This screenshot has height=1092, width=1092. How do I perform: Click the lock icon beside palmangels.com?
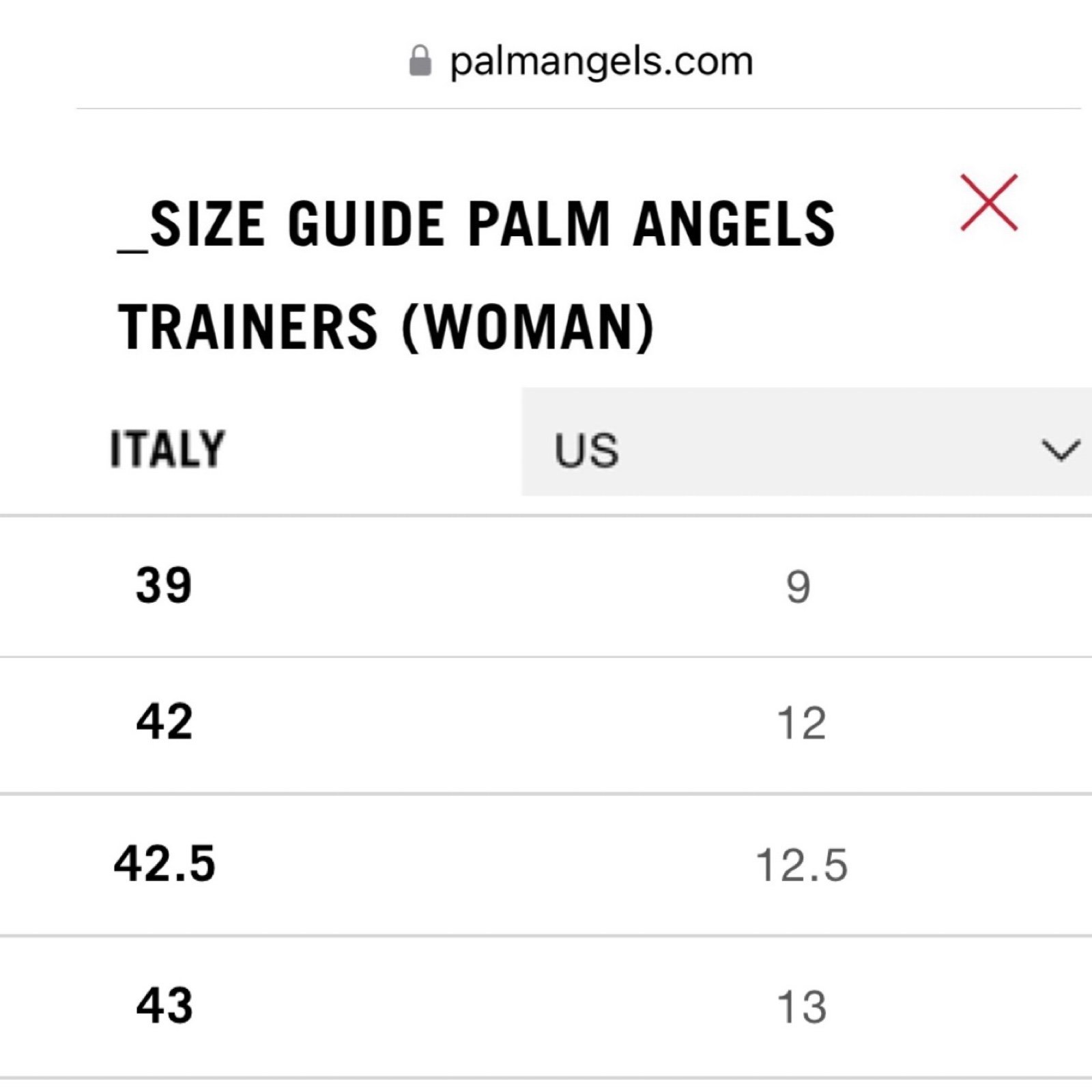(x=420, y=61)
